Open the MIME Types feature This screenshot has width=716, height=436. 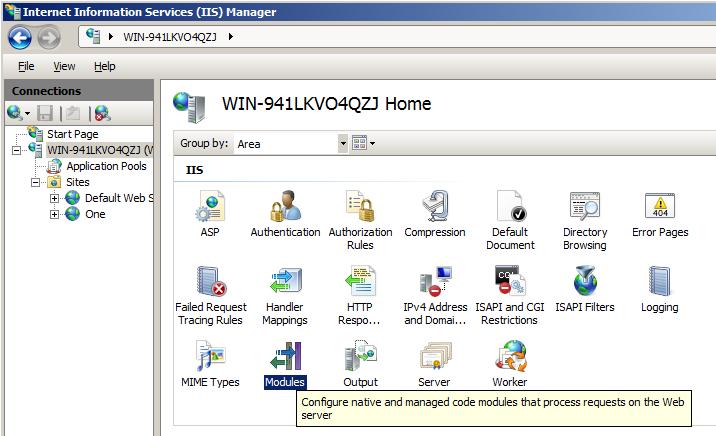[210, 364]
